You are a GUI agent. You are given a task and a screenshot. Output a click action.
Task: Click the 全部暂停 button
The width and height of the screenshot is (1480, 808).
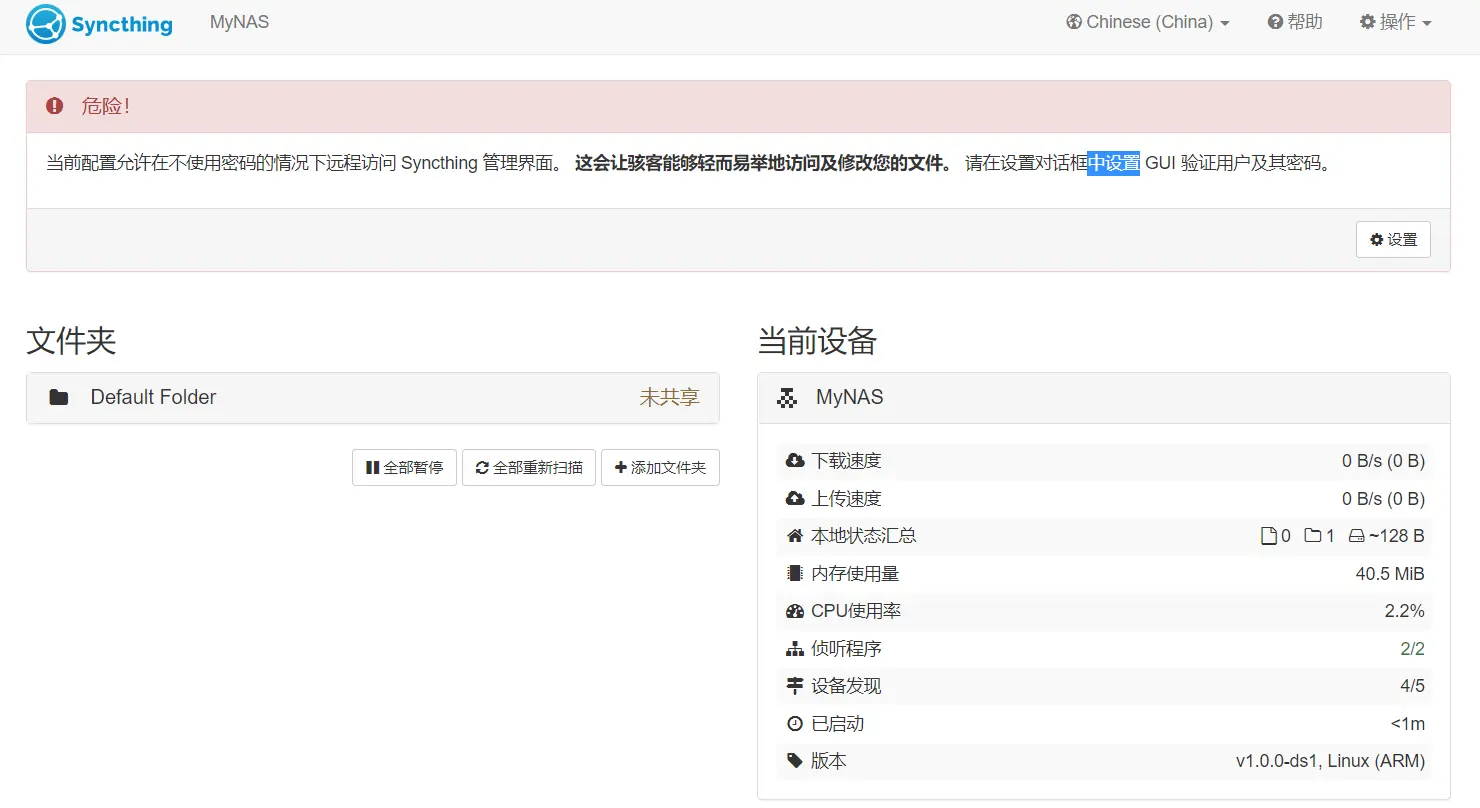[x=404, y=467]
